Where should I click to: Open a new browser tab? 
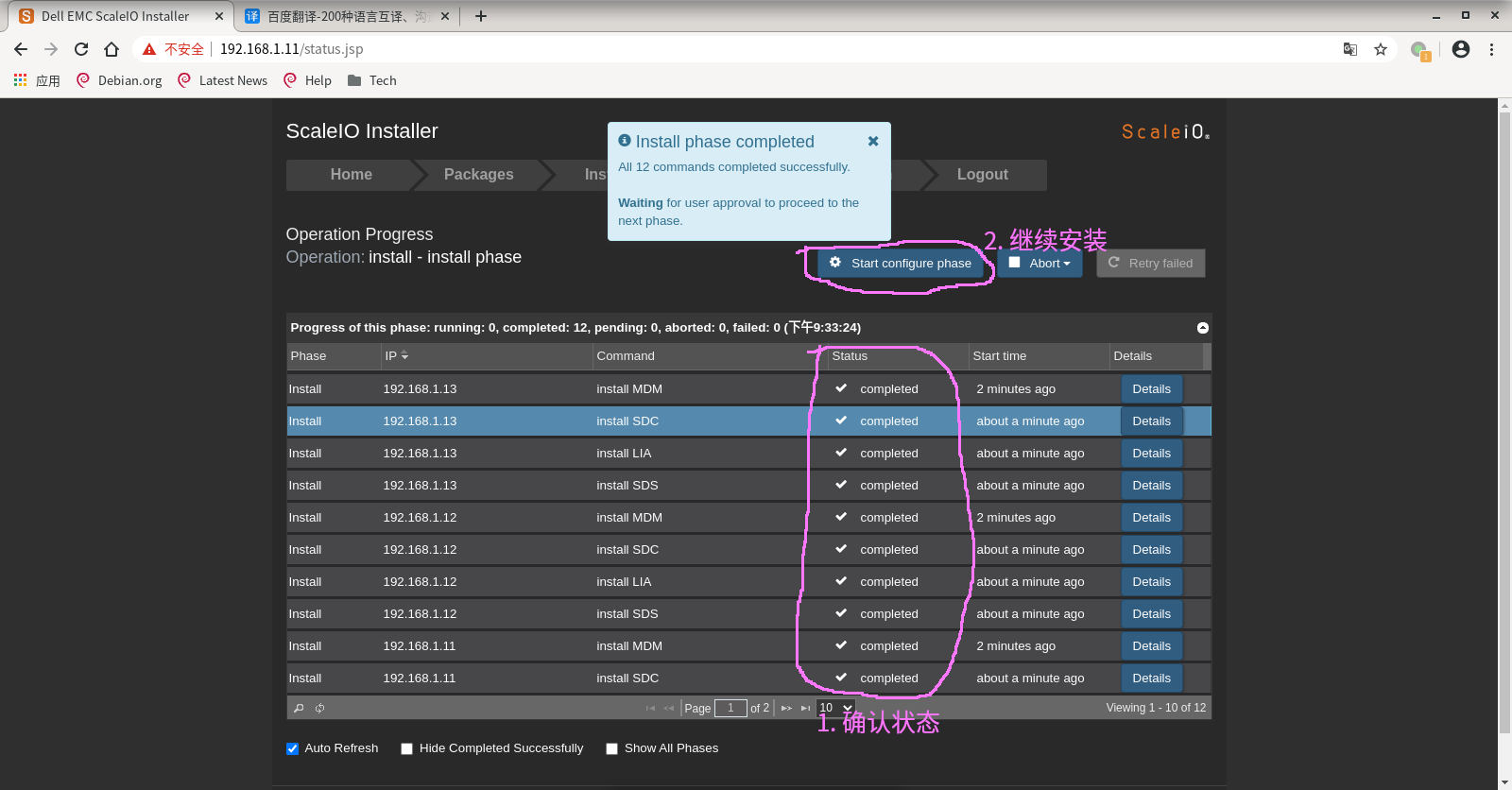[481, 16]
